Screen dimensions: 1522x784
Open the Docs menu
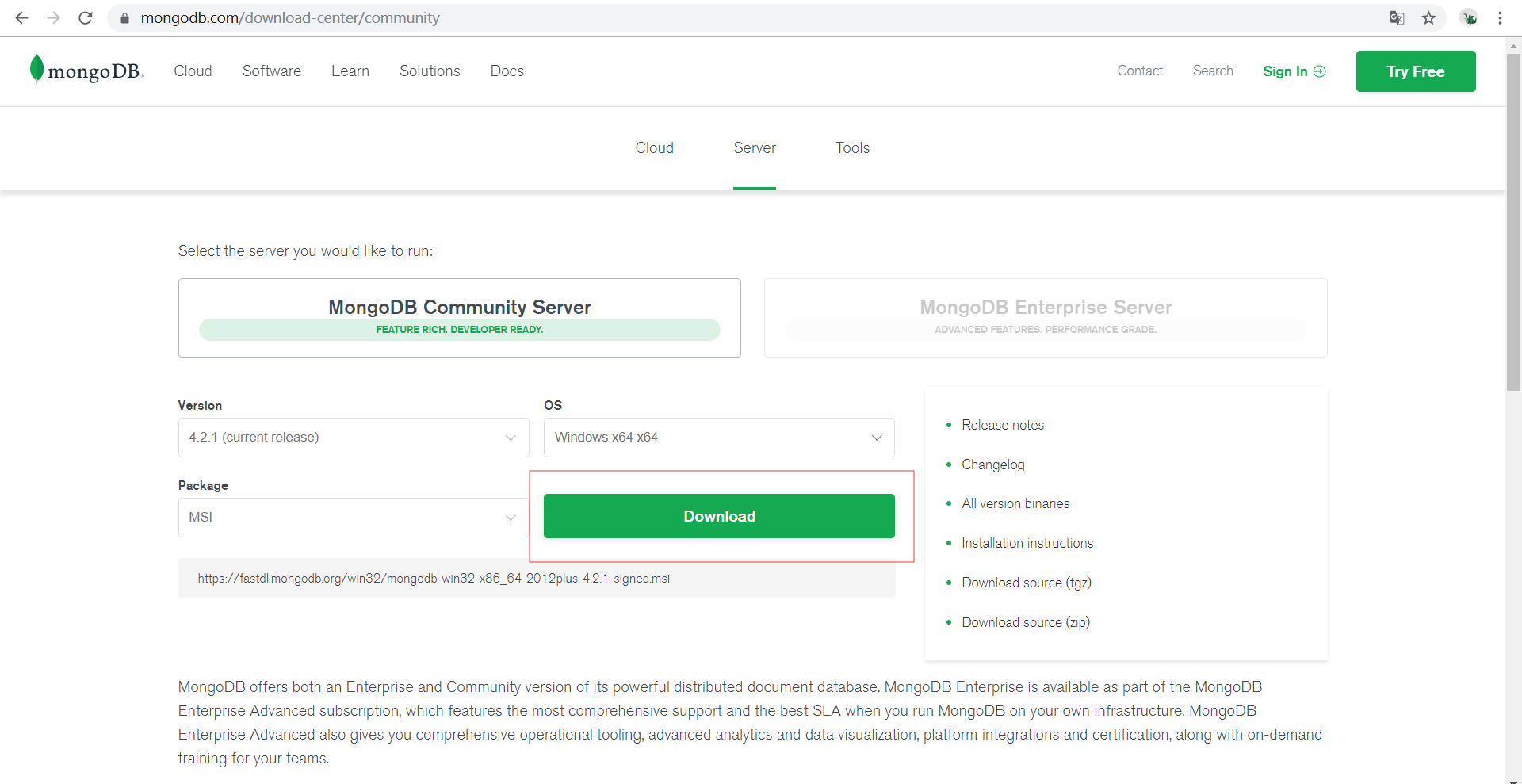(507, 71)
